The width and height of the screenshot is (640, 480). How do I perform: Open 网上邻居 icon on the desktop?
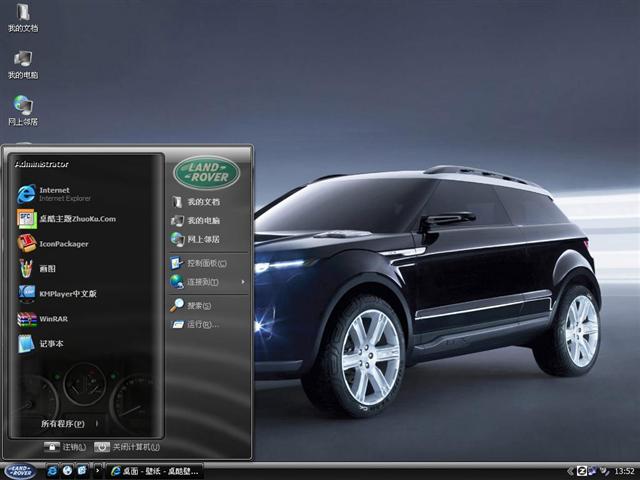(22, 106)
